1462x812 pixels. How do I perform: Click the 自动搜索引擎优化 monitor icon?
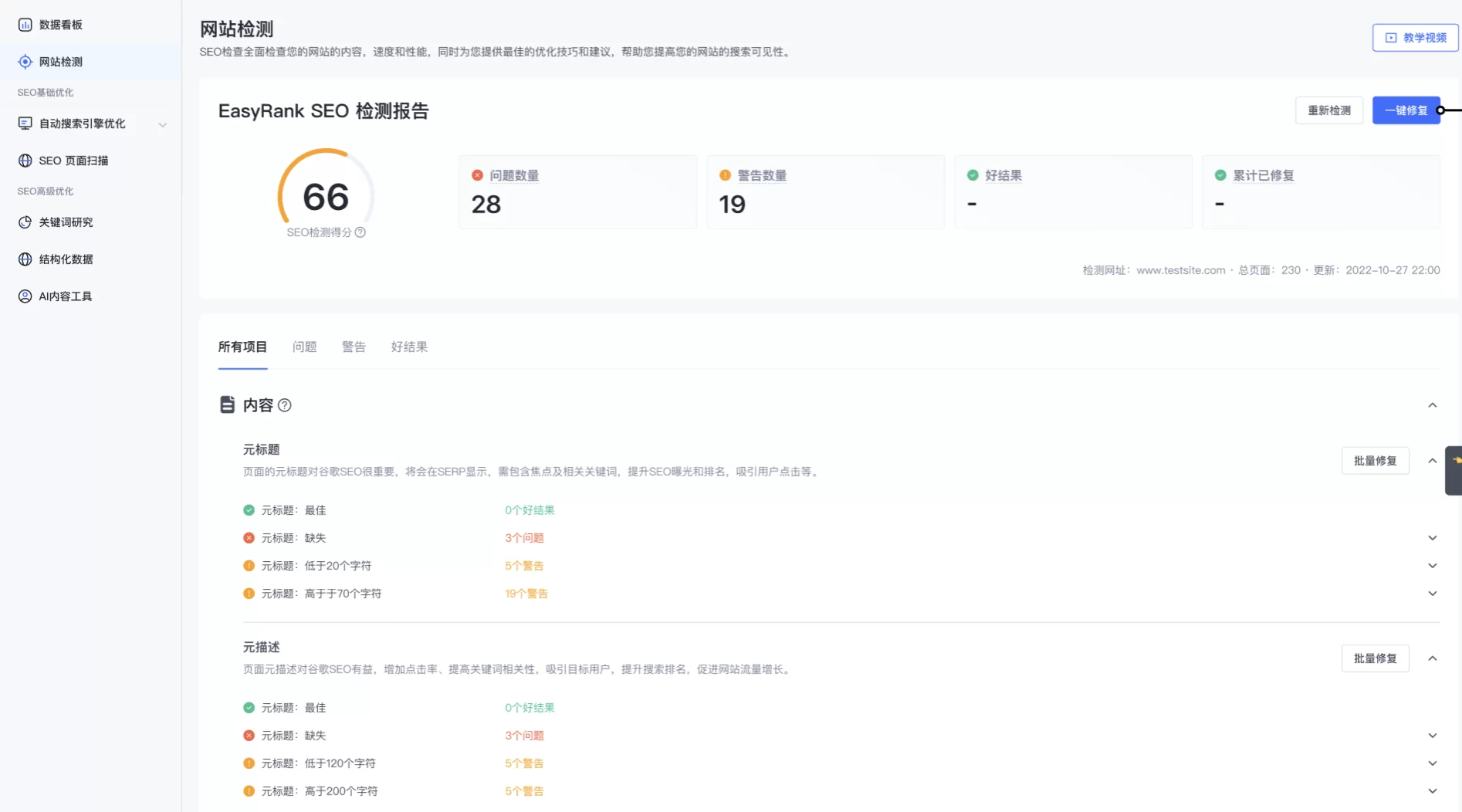click(25, 123)
